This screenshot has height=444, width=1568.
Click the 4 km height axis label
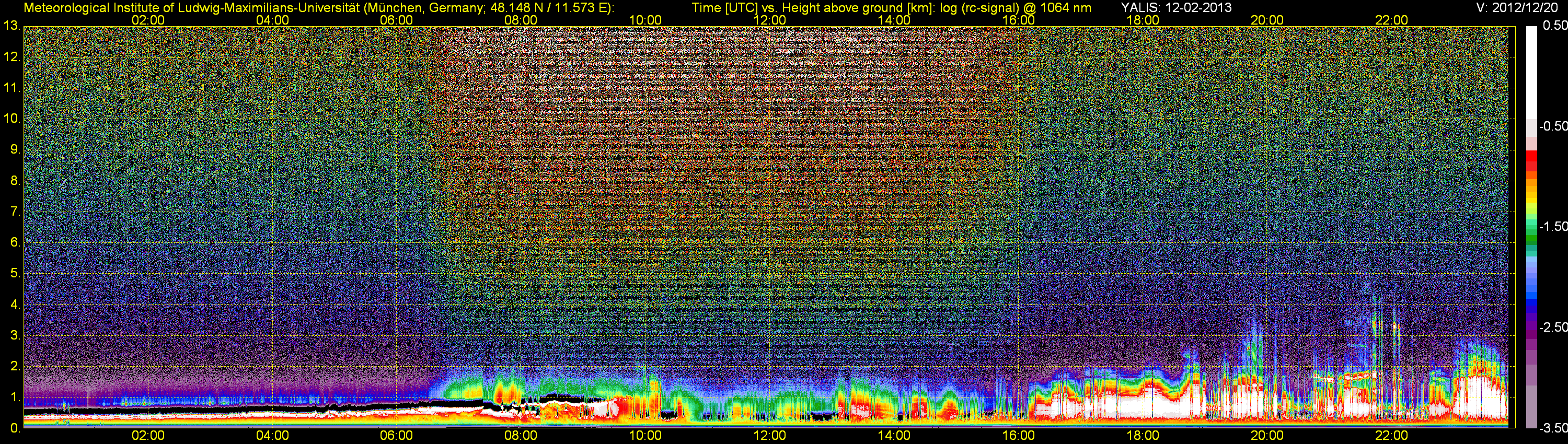coord(15,304)
